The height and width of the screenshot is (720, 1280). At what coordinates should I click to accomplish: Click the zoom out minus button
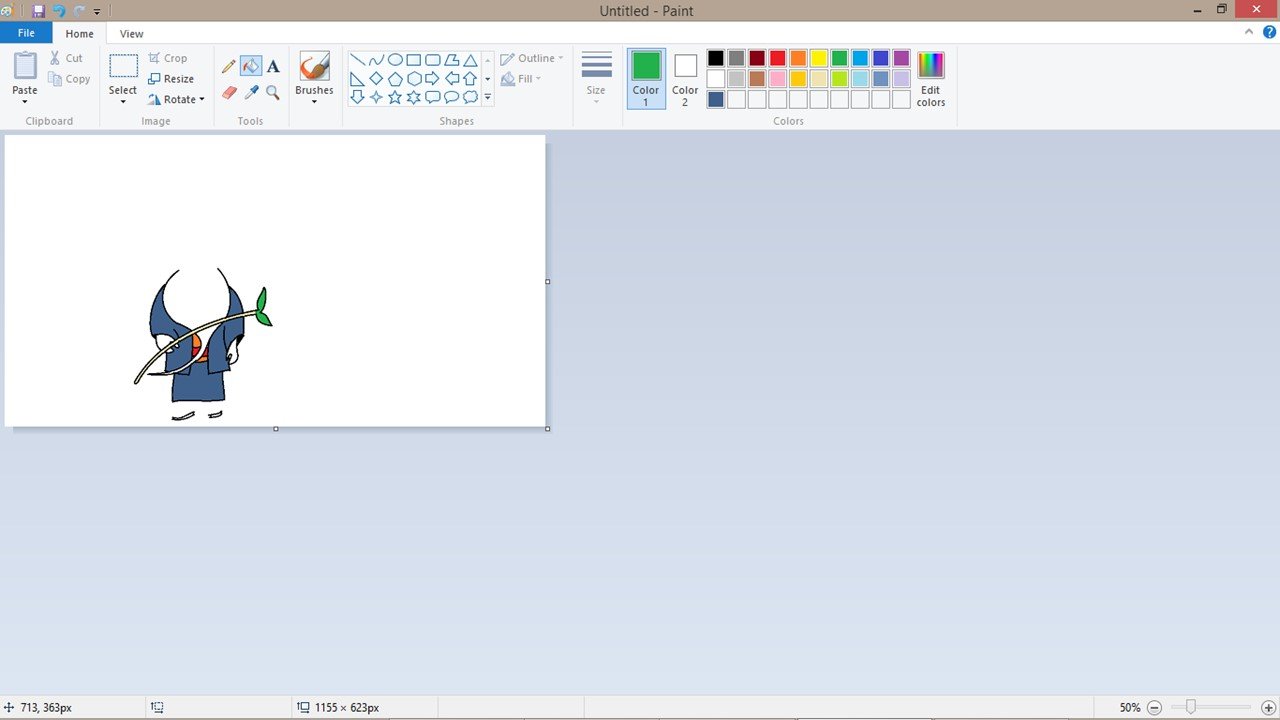pyautogui.click(x=1154, y=707)
